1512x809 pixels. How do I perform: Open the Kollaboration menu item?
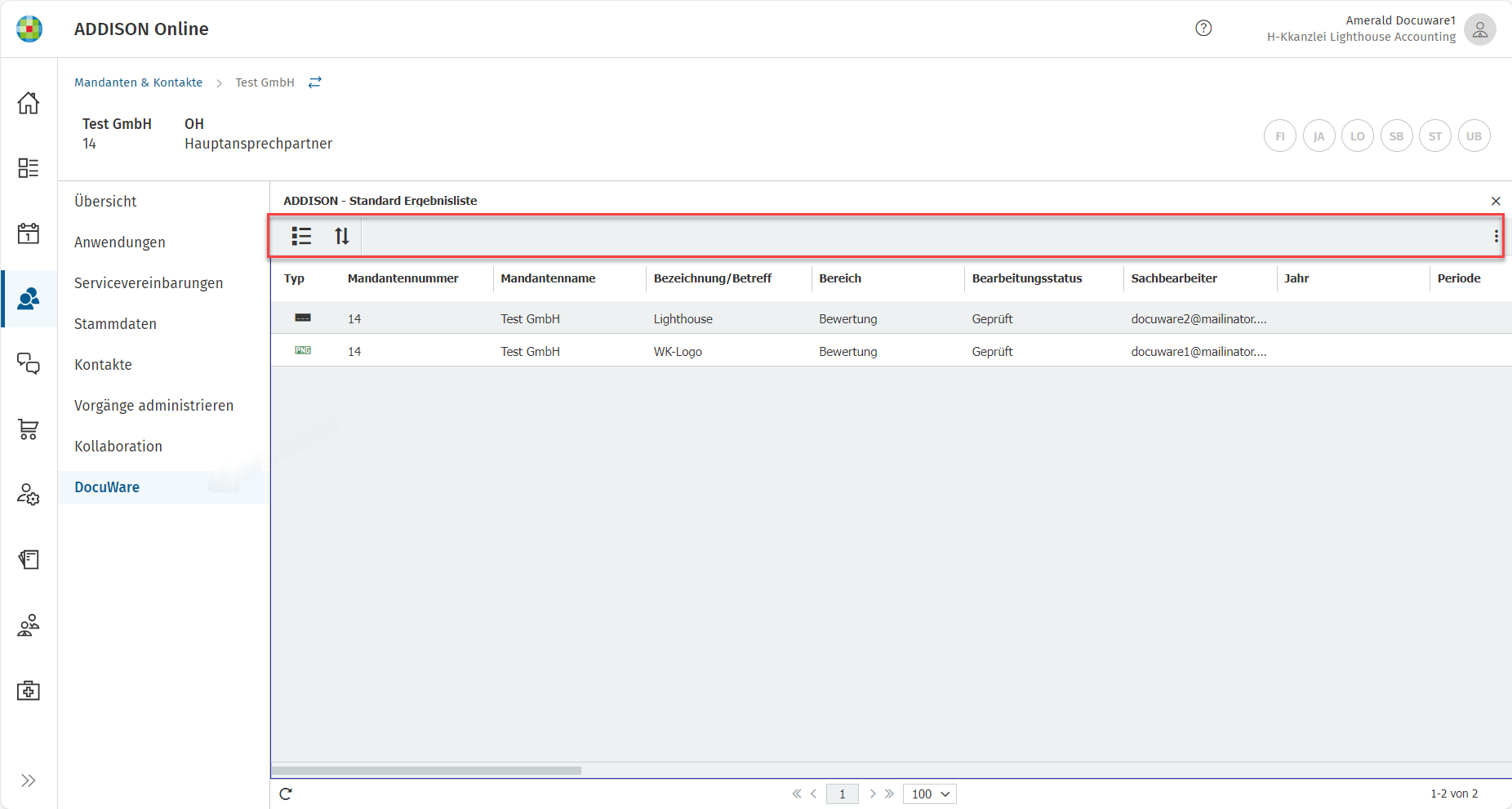pyautogui.click(x=118, y=447)
